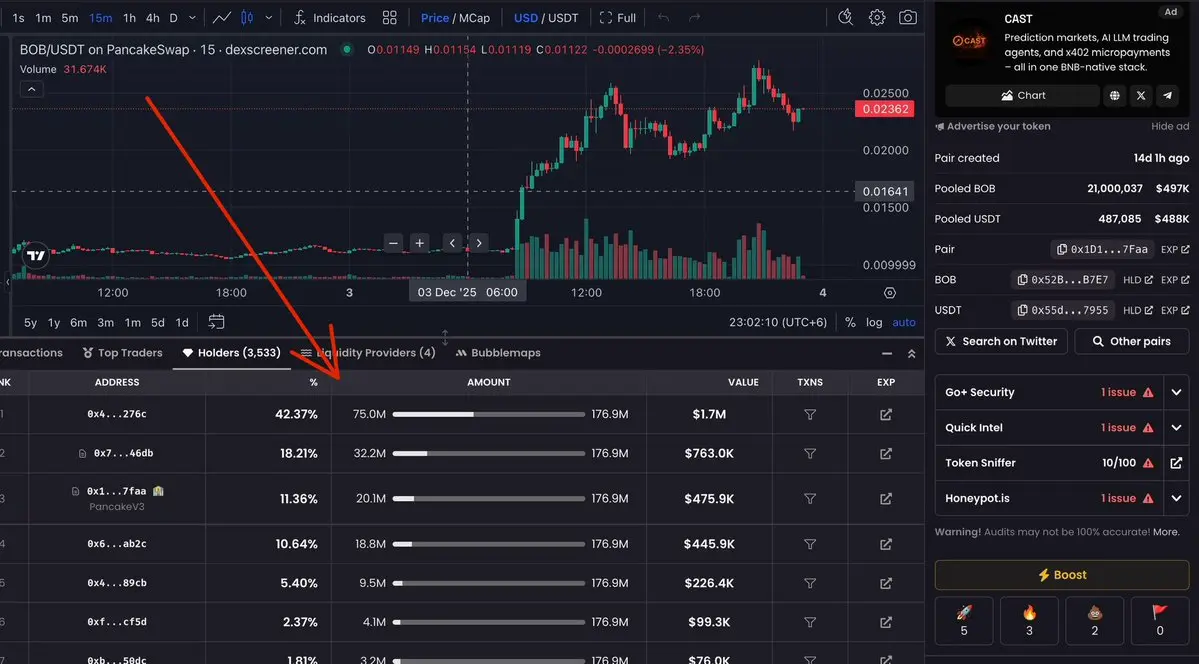1199x664 pixels.
Task: Select the 1h timeframe
Action: 129,18
